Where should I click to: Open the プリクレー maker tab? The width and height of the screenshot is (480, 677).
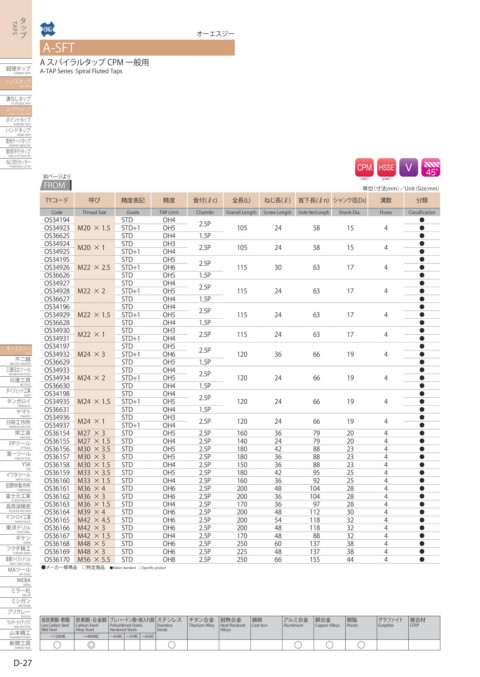tap(16, 613)
